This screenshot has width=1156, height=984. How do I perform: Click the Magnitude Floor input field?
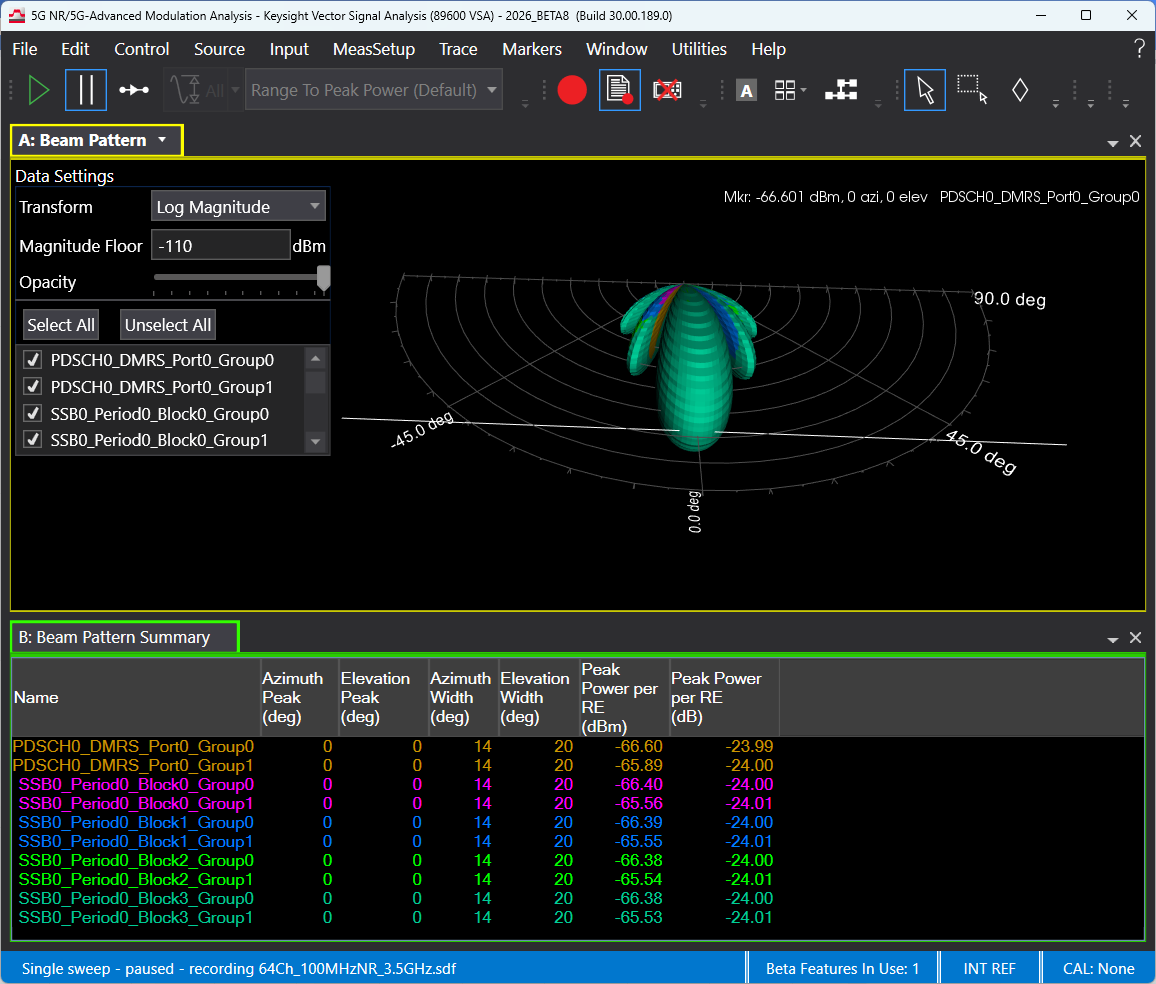click(x=220, y=245)
